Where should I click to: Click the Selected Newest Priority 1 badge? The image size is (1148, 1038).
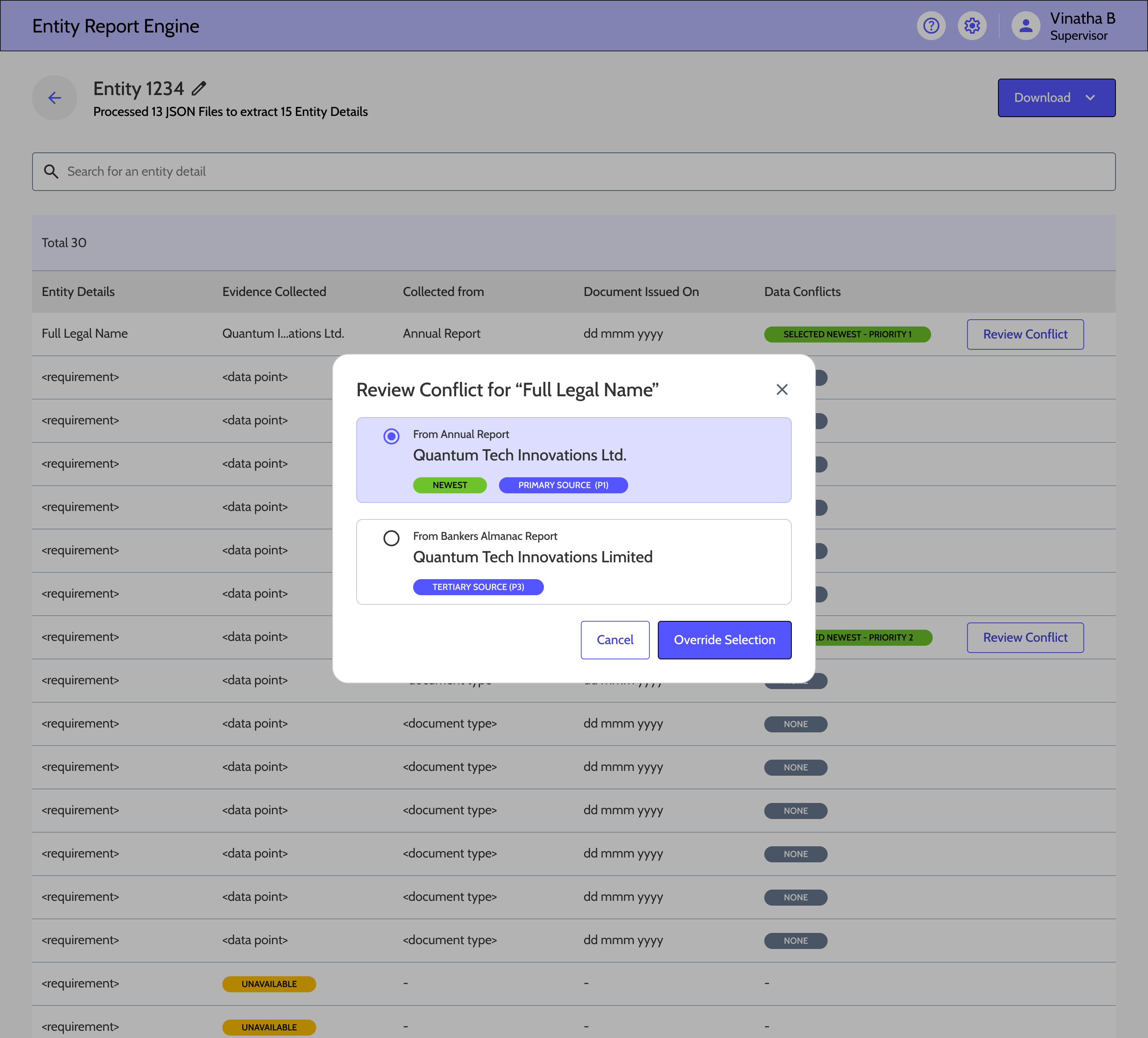click(x=847, y=334)
